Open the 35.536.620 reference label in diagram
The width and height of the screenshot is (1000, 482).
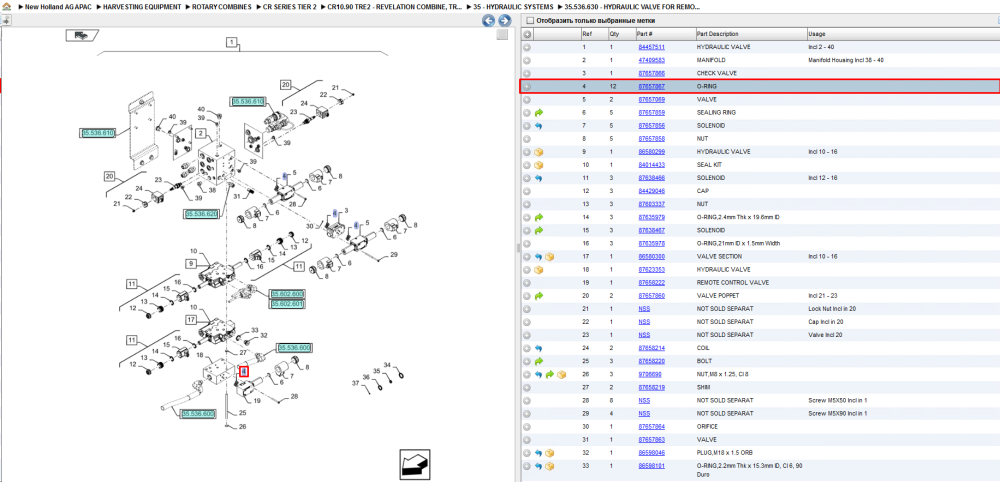click(202, 214)
